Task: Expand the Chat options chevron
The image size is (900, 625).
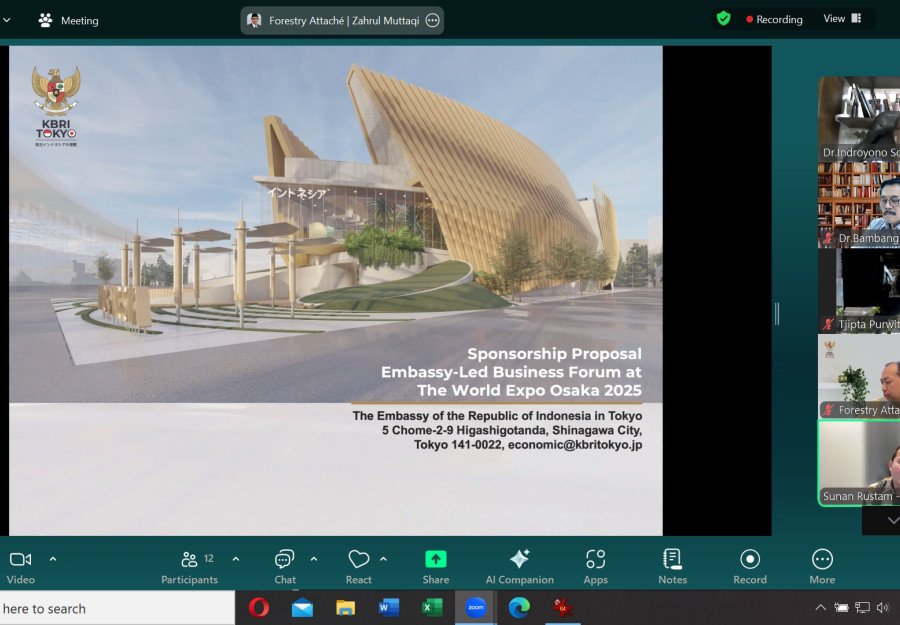Action: [x=314, y=559]
